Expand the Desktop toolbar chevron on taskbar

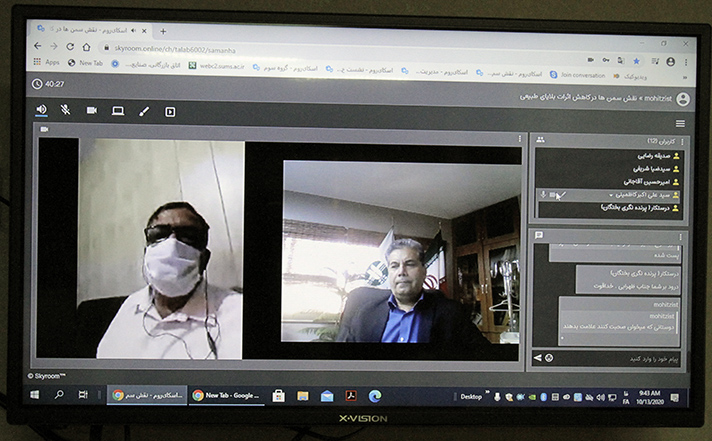tap(487, 392)
